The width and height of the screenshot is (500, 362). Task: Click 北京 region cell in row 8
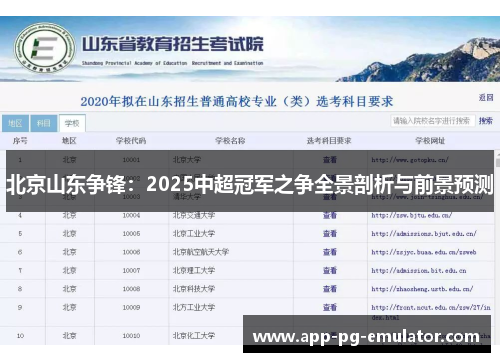pyautogui.click(x=69, y=289)
